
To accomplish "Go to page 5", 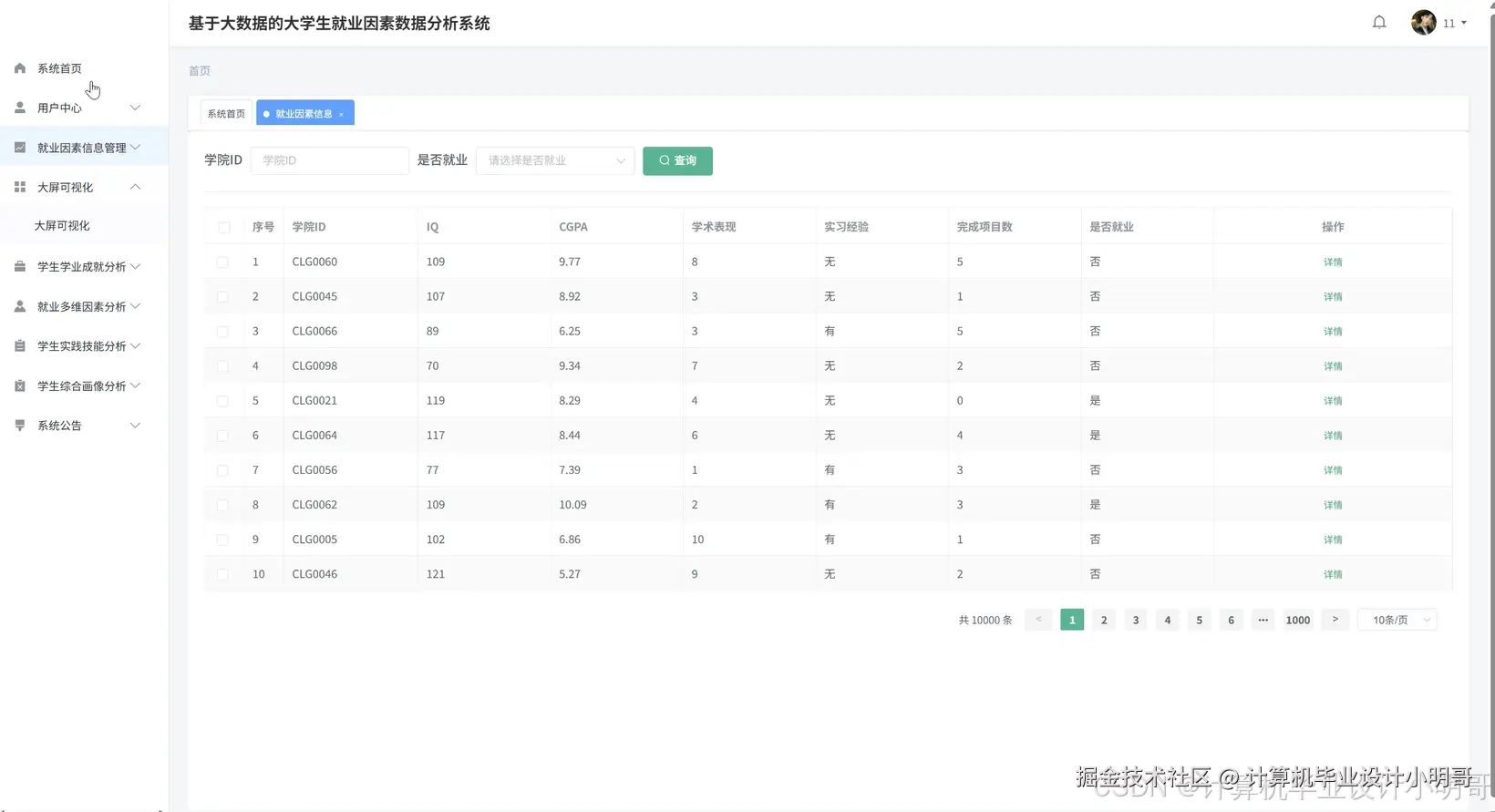I will coord(1199,620).
